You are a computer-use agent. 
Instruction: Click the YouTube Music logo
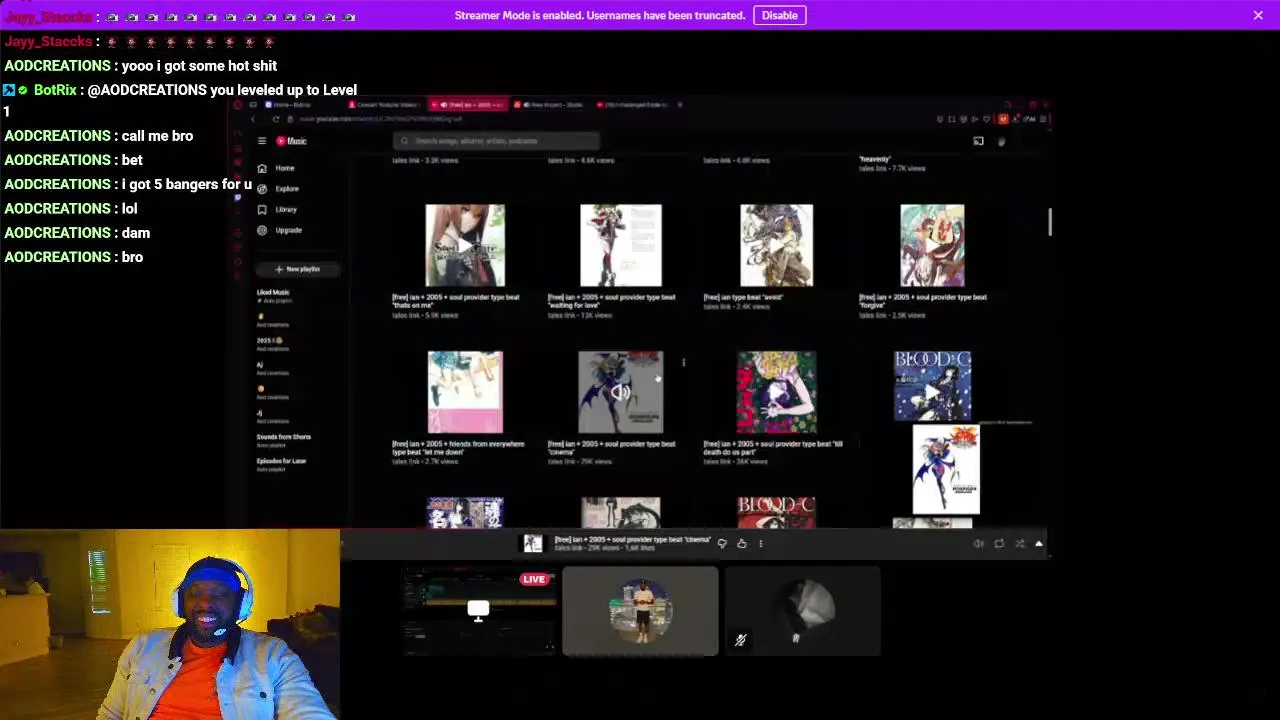tap(291, 141)
